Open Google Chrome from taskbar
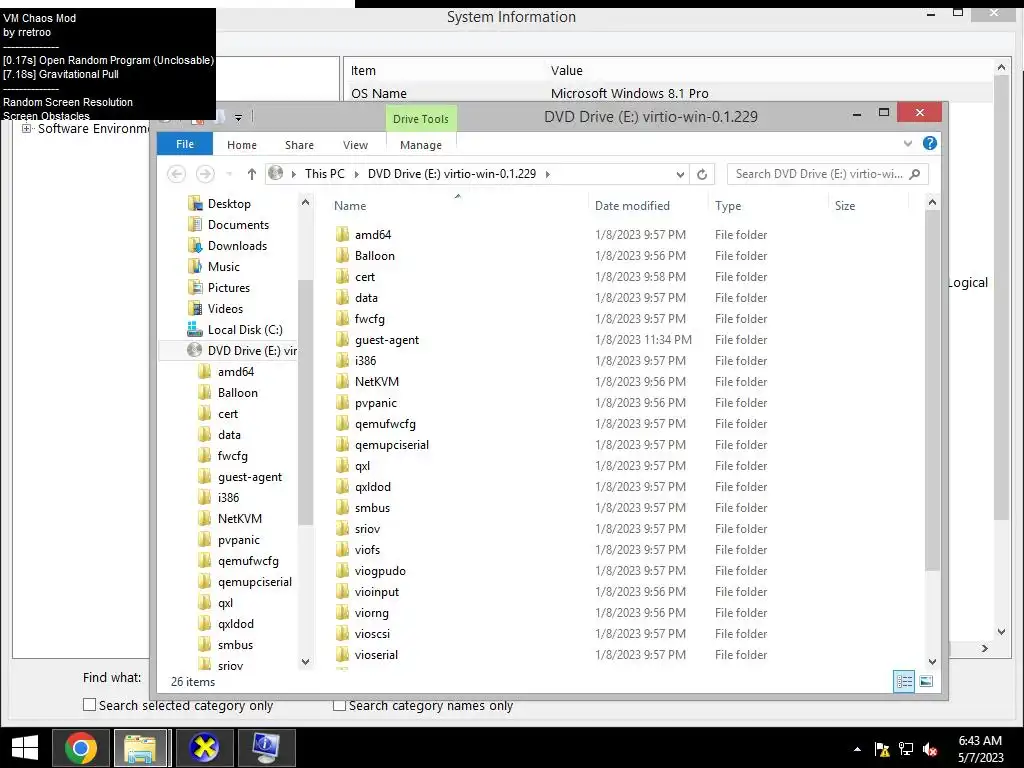The width and height of the screenshot is (1024, 768). point(81,748)
